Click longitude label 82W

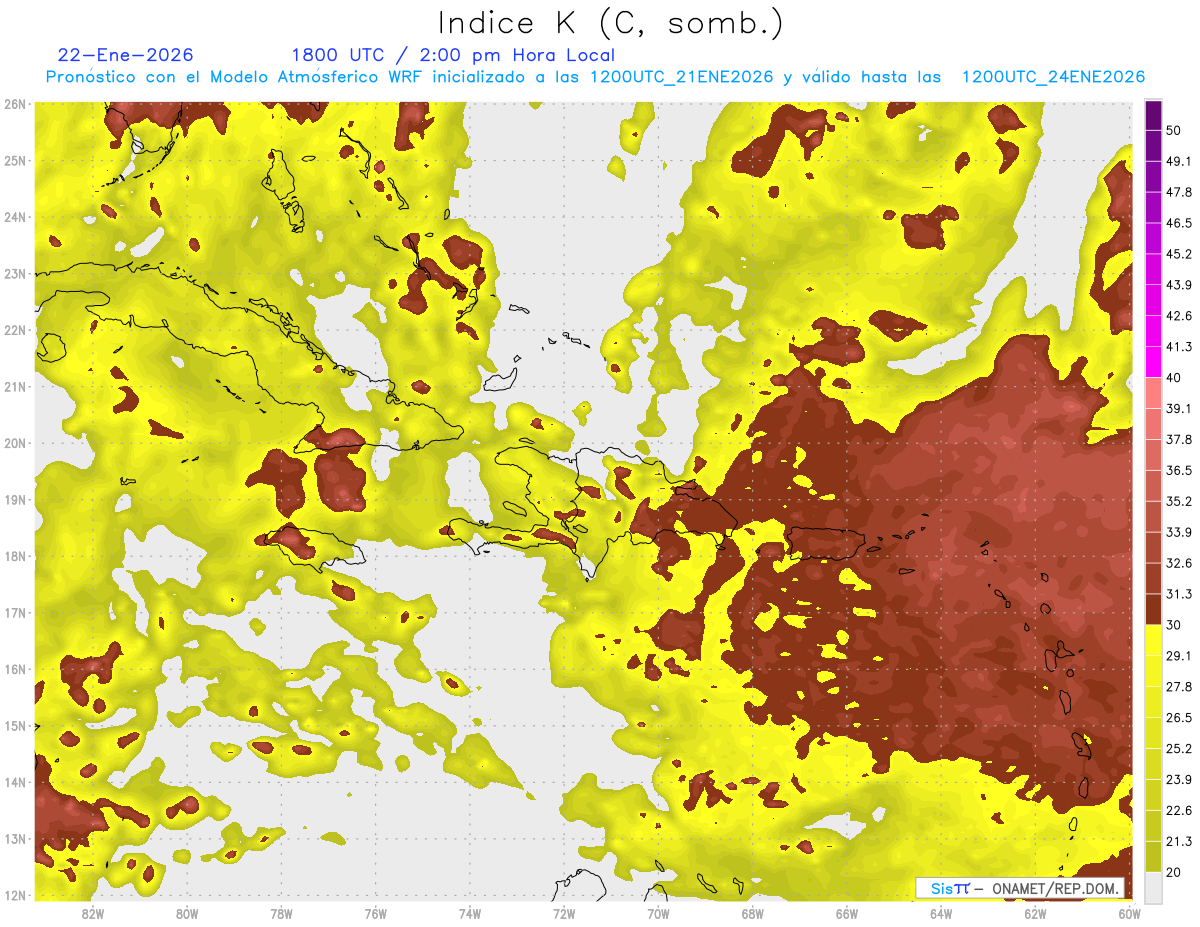pyautogui.click(x=93, y=913)
